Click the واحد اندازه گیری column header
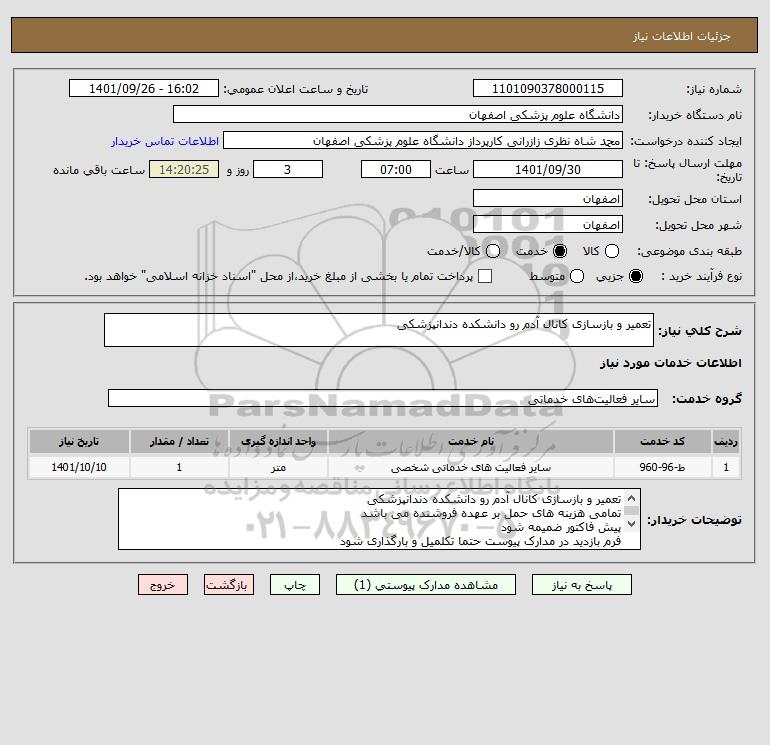This screenshot has height=745, width=770. tap(278, 441)
